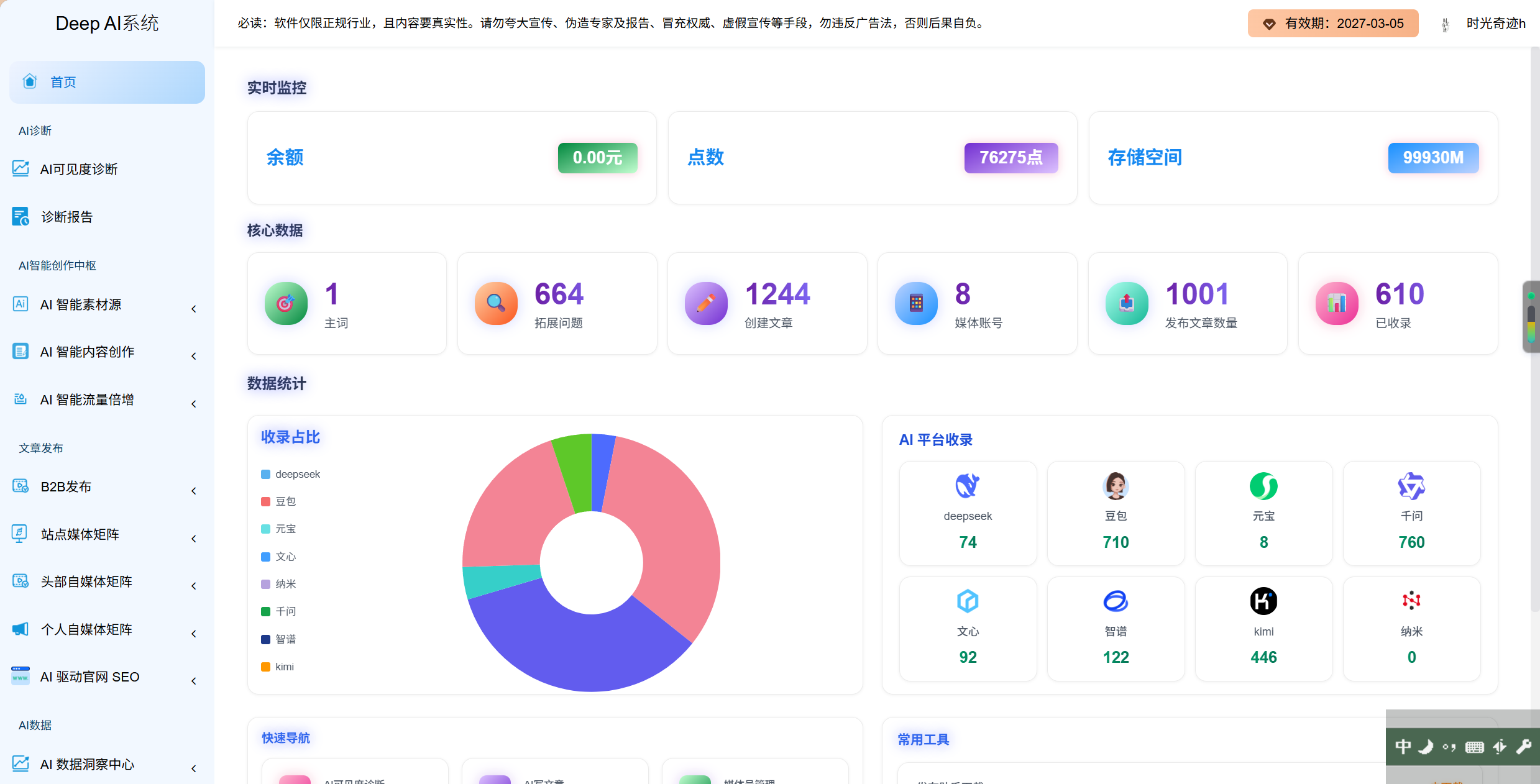Click the green pie chart slice

[575, 472]
